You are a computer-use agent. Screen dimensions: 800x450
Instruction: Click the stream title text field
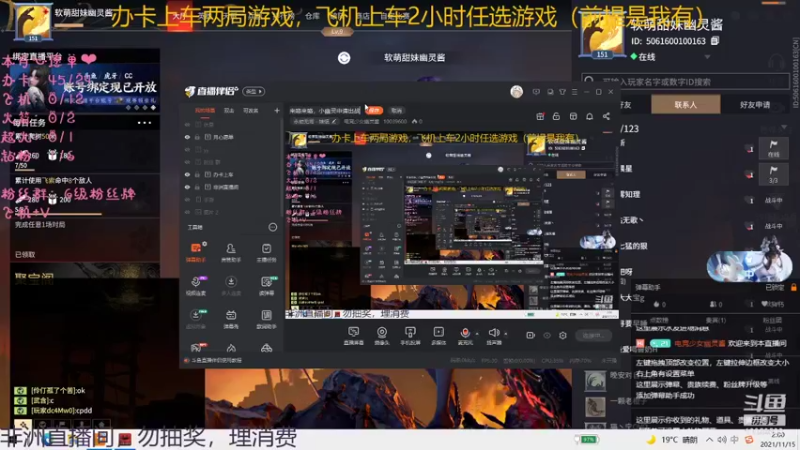click(x=326, y=110)
